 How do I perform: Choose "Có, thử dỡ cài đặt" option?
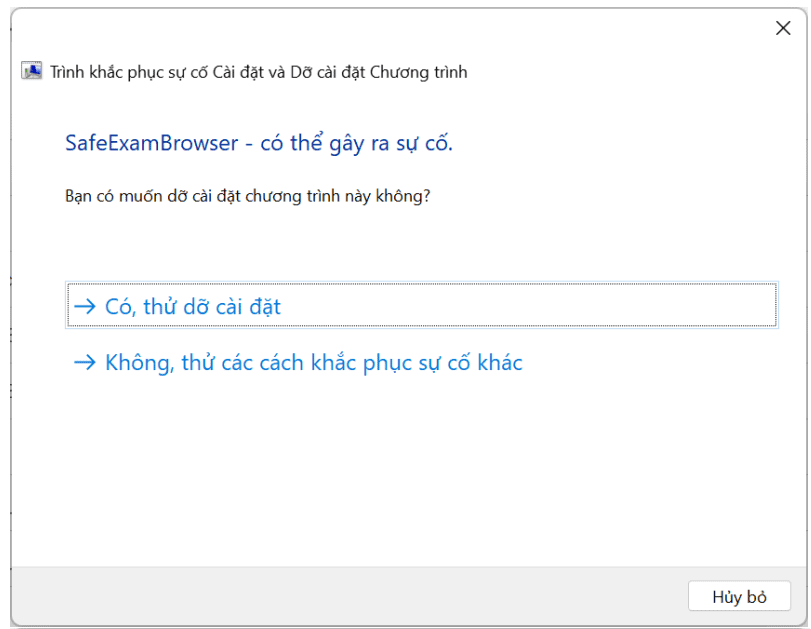(192, 306)
